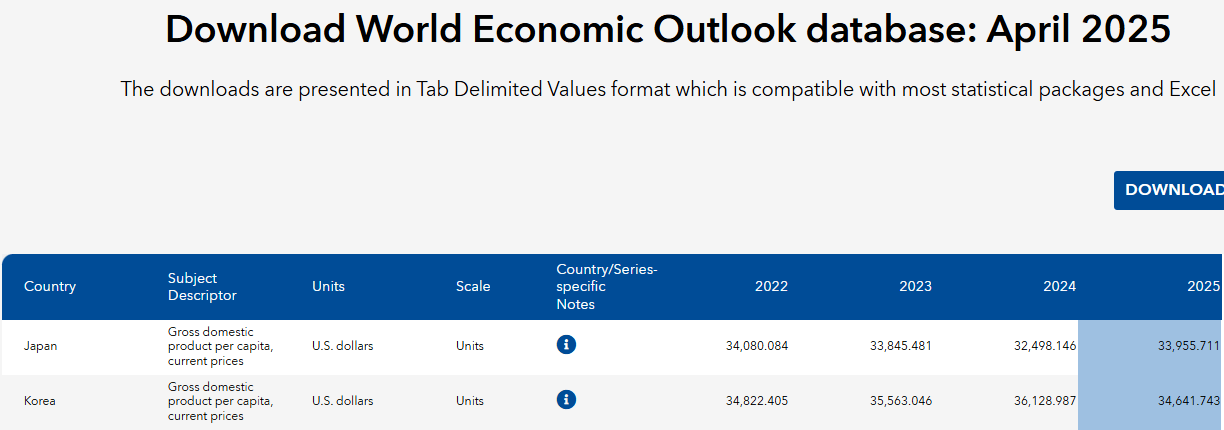
Task: Click the 2024 year column header
Action: pyautogui.click(x=1059, y=286)
